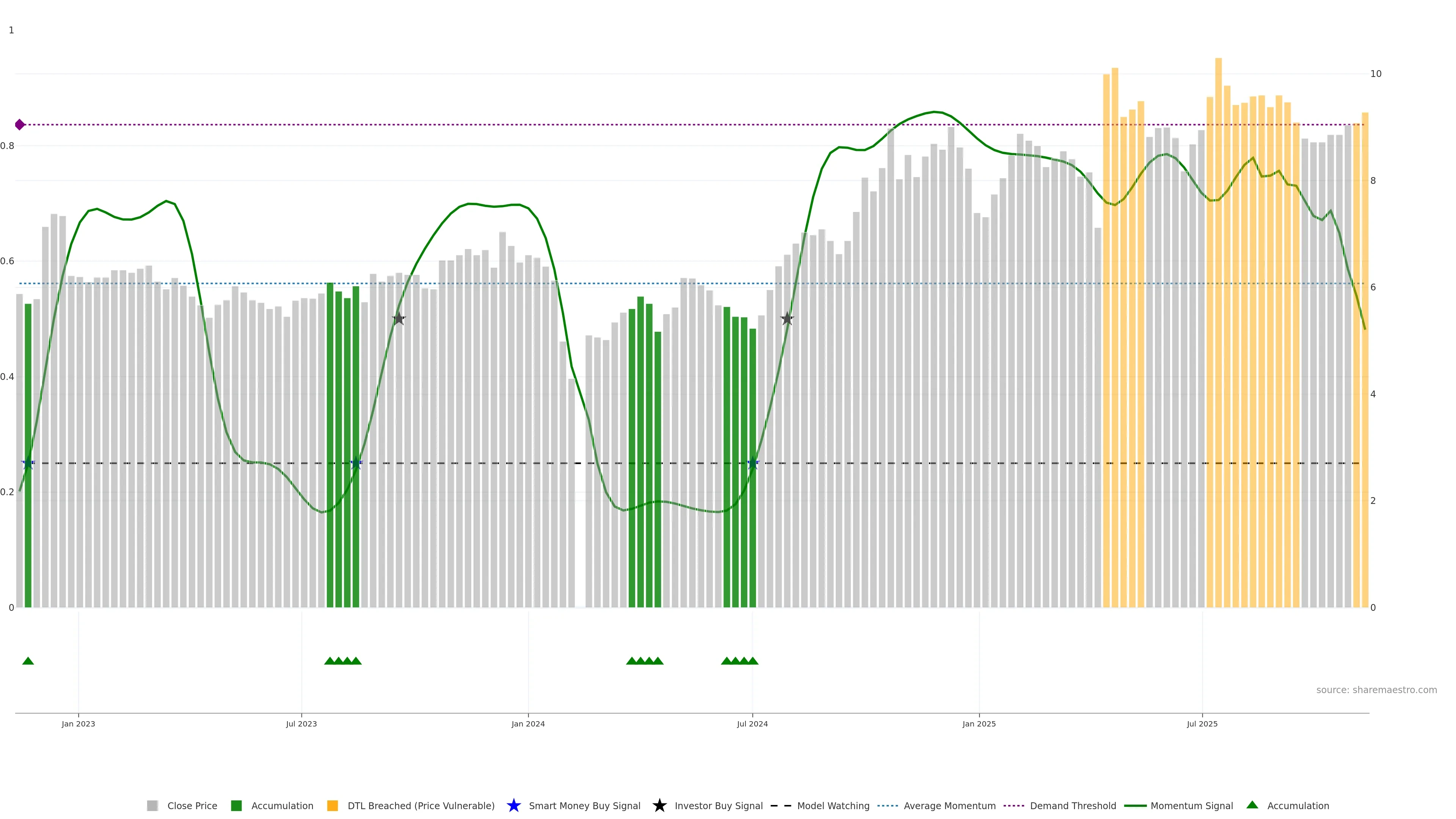Click the Jan 2024 axis label
The height and width of the screenshot is (819, 1456).
pyautogui.click(x=528, y=723)
